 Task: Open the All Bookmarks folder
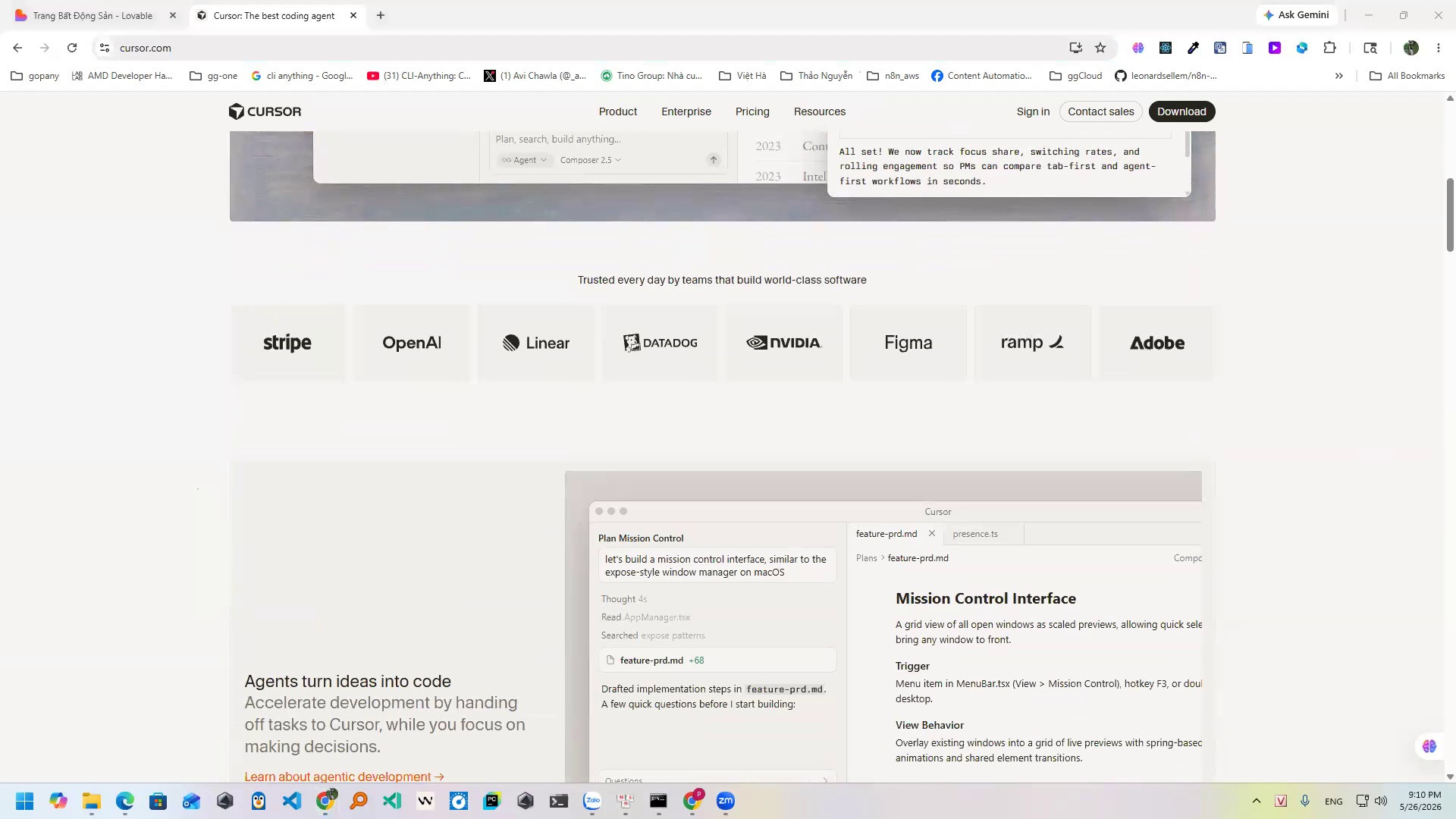(x=1407, y=76)
